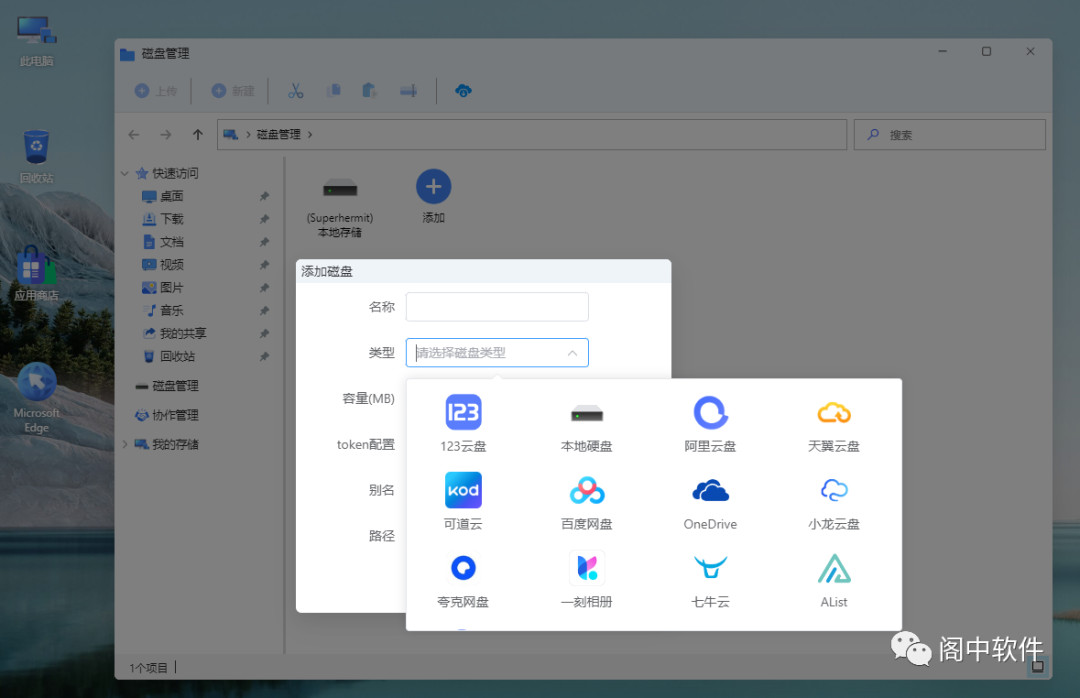Go forward with the right arrow

tap(165, 134)
